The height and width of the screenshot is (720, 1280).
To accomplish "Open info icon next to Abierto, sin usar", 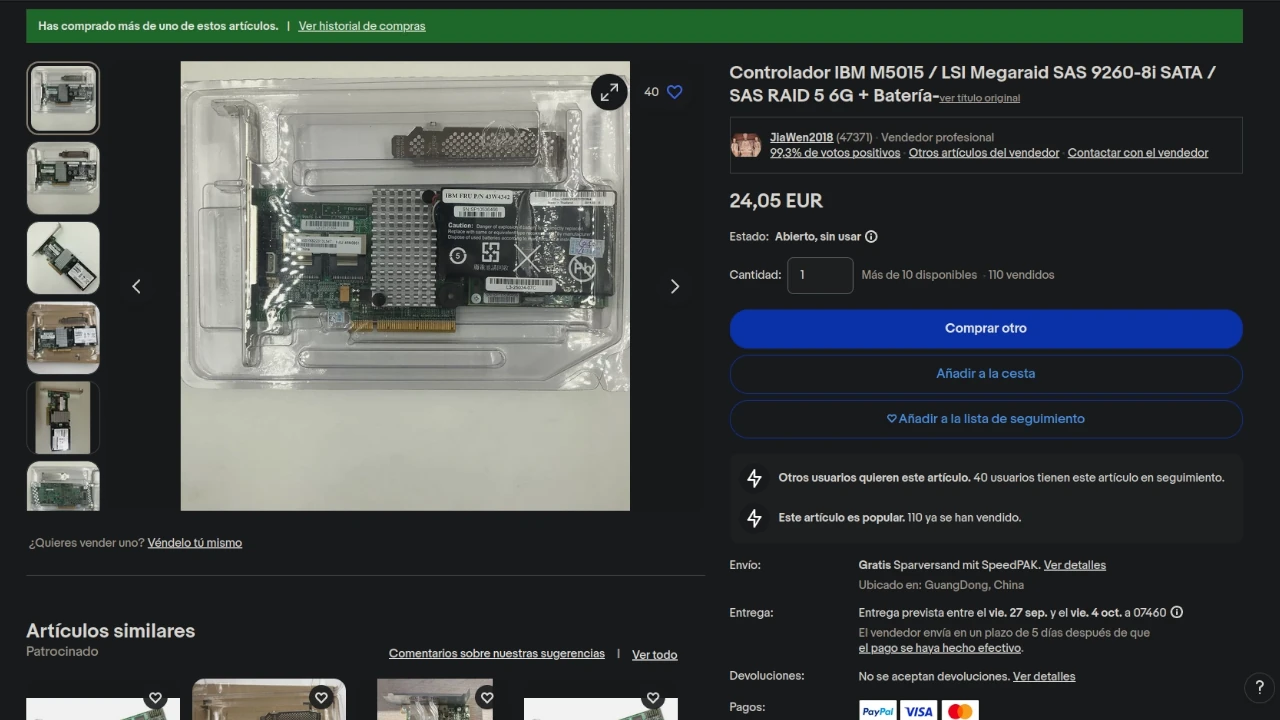I will point(871,237).
